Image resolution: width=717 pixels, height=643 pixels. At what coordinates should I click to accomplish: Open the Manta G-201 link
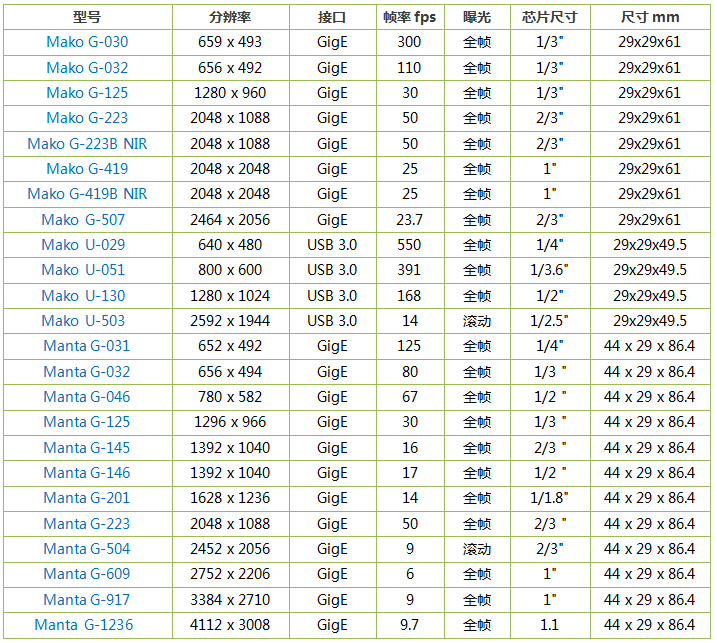pyautogui.click(x=87, y=498)
